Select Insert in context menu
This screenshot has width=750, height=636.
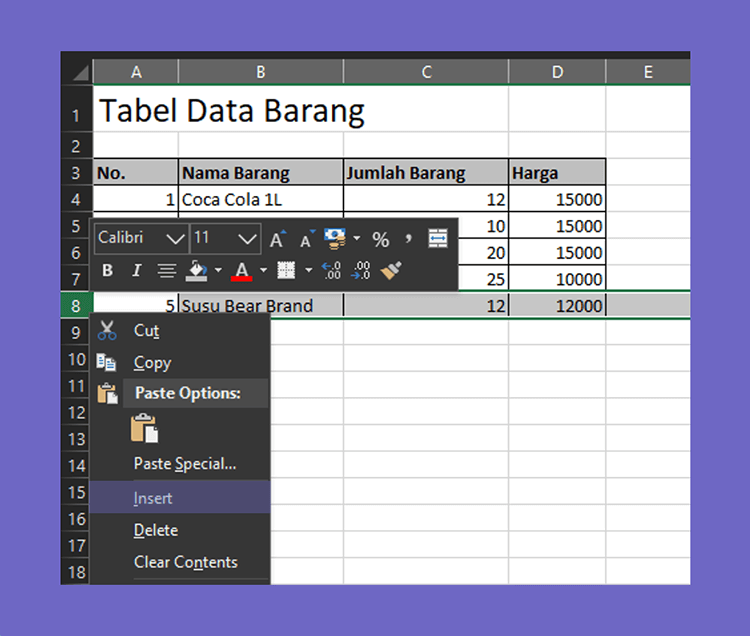(180, 497)
